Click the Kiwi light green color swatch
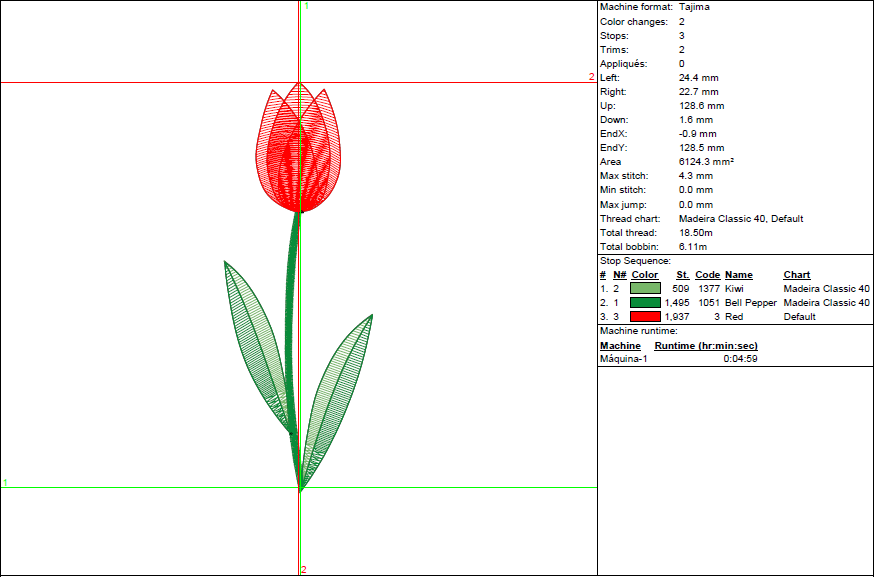The width and height of the screenshot is (874, 577). click(x=645, y=288)
